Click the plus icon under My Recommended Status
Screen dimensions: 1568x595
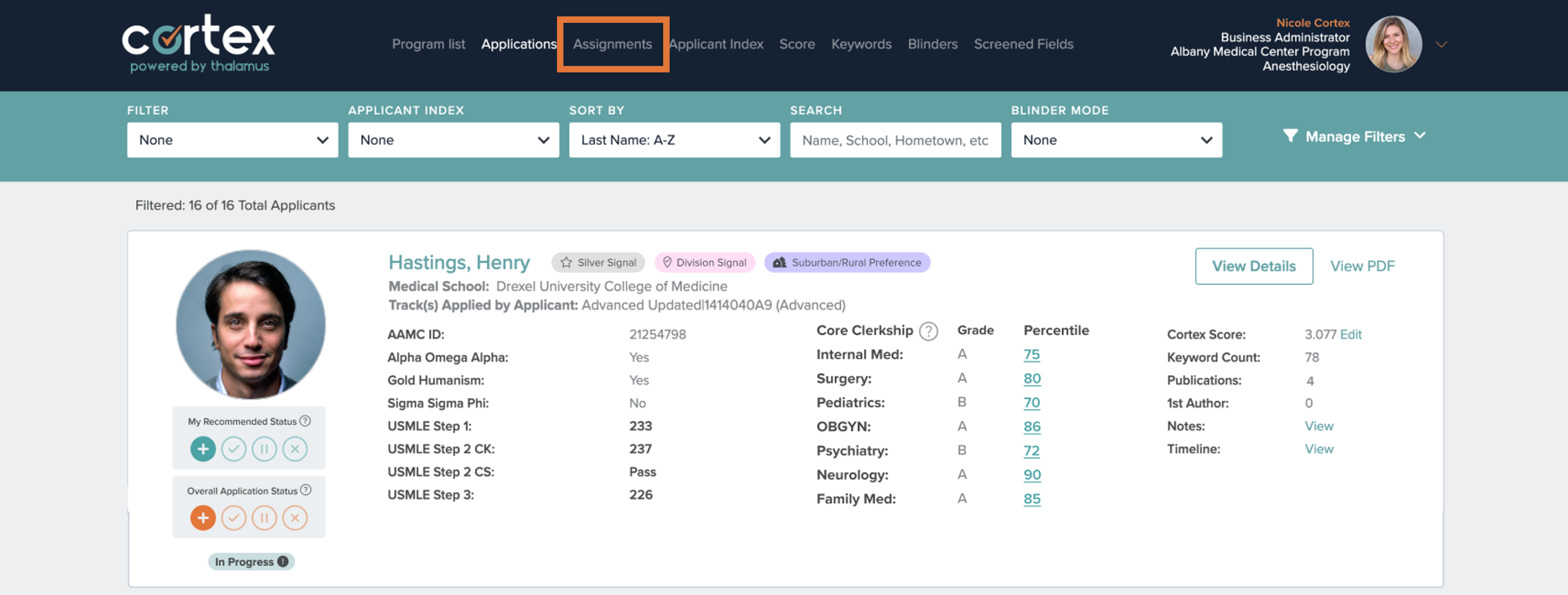[203, 449]
